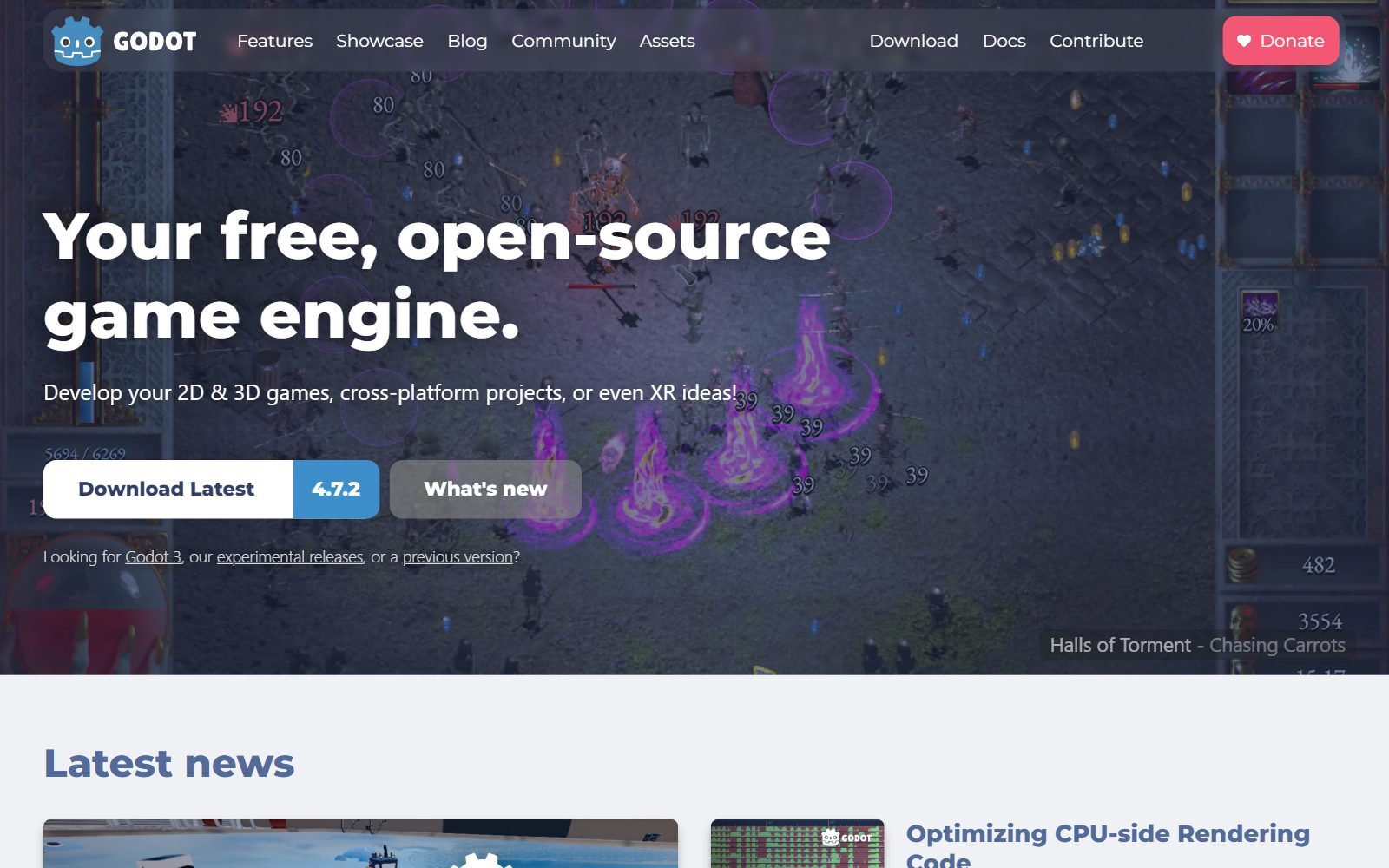Open the Assets library link

667,41
